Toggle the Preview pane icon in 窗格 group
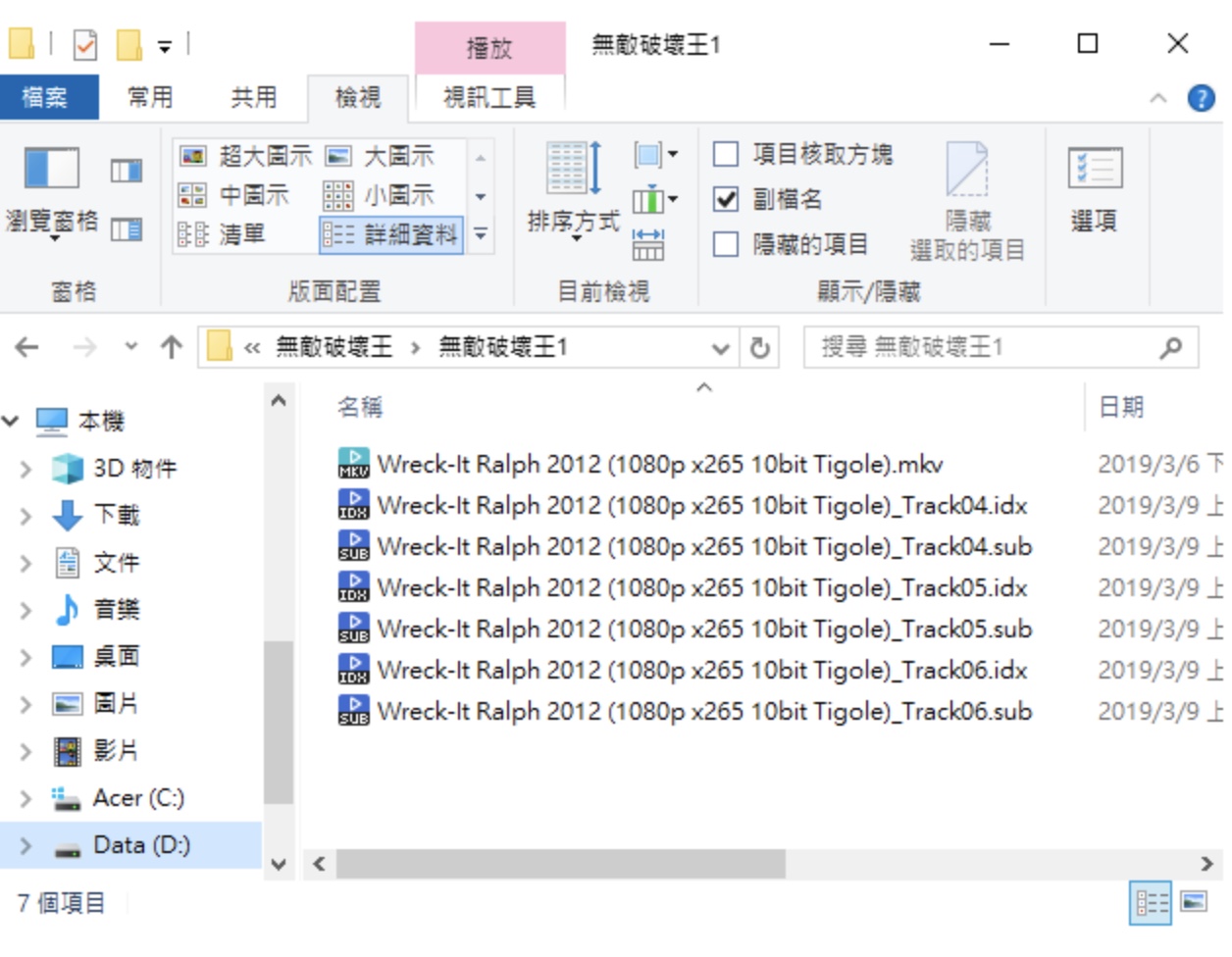Screen dimensions: 1232x957 point(127,172)
